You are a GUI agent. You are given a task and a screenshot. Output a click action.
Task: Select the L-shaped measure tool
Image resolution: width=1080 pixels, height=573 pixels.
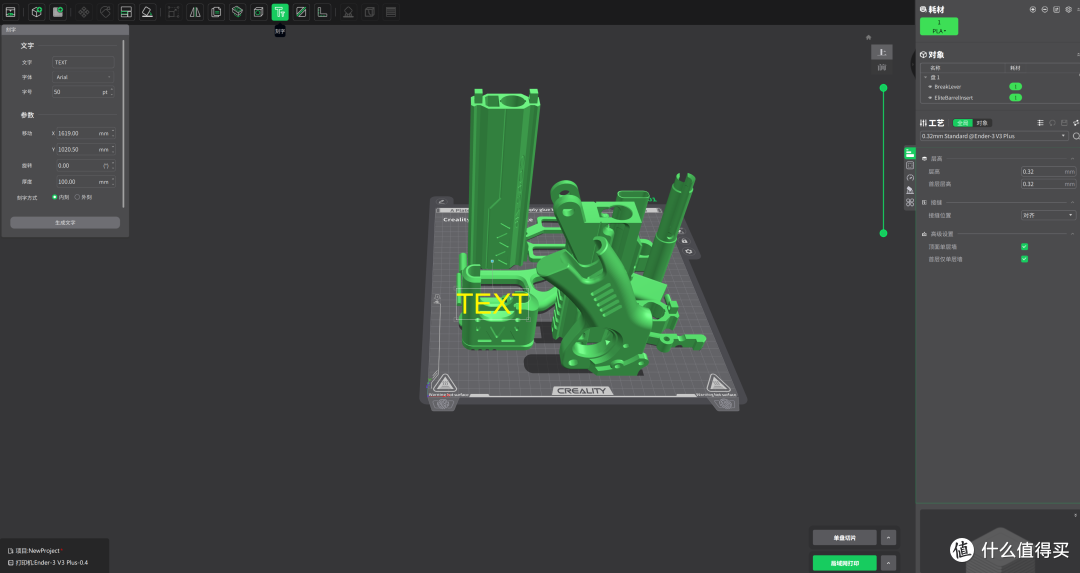[322, 12]
